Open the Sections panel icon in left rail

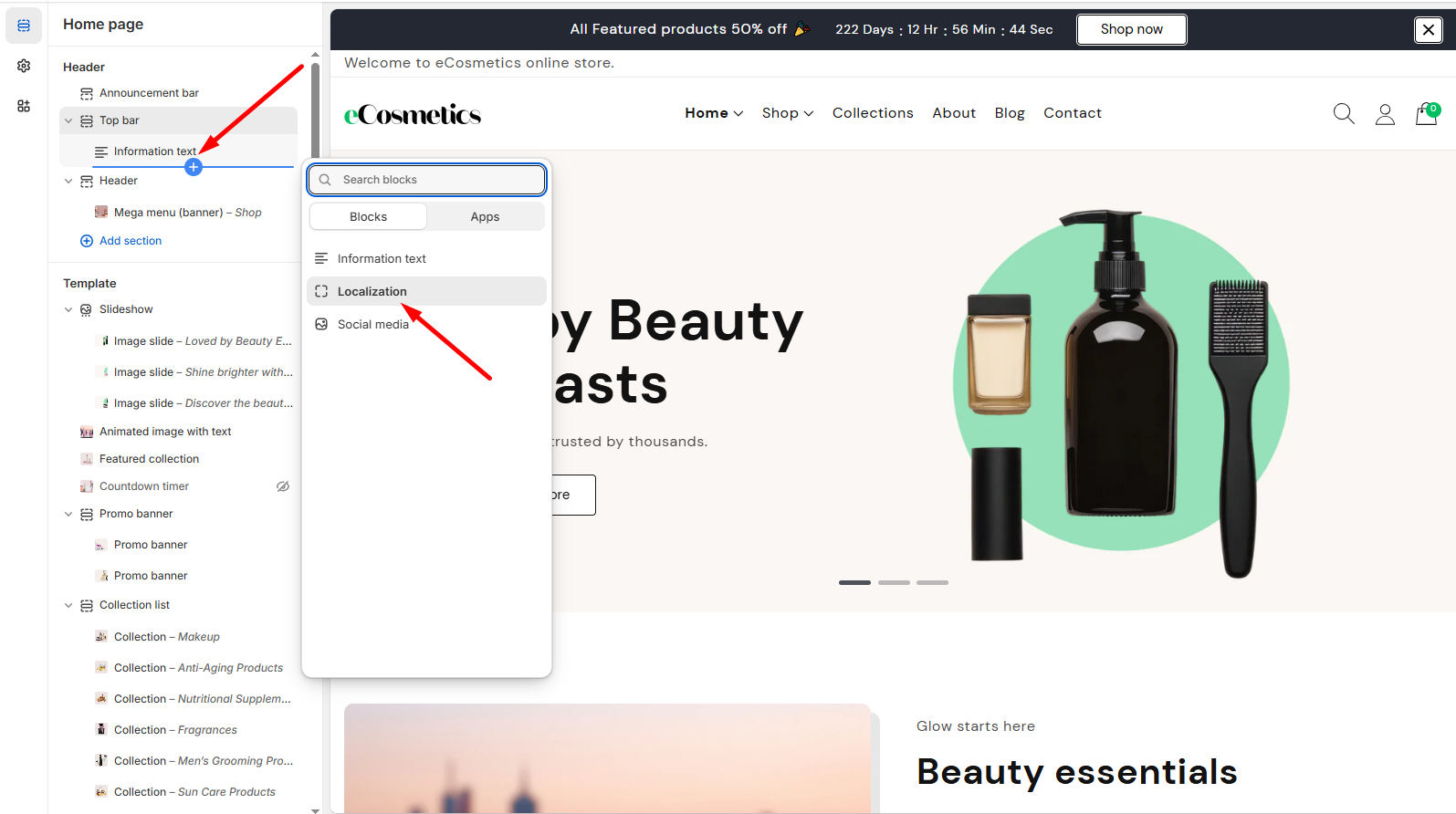coord(24,26)
